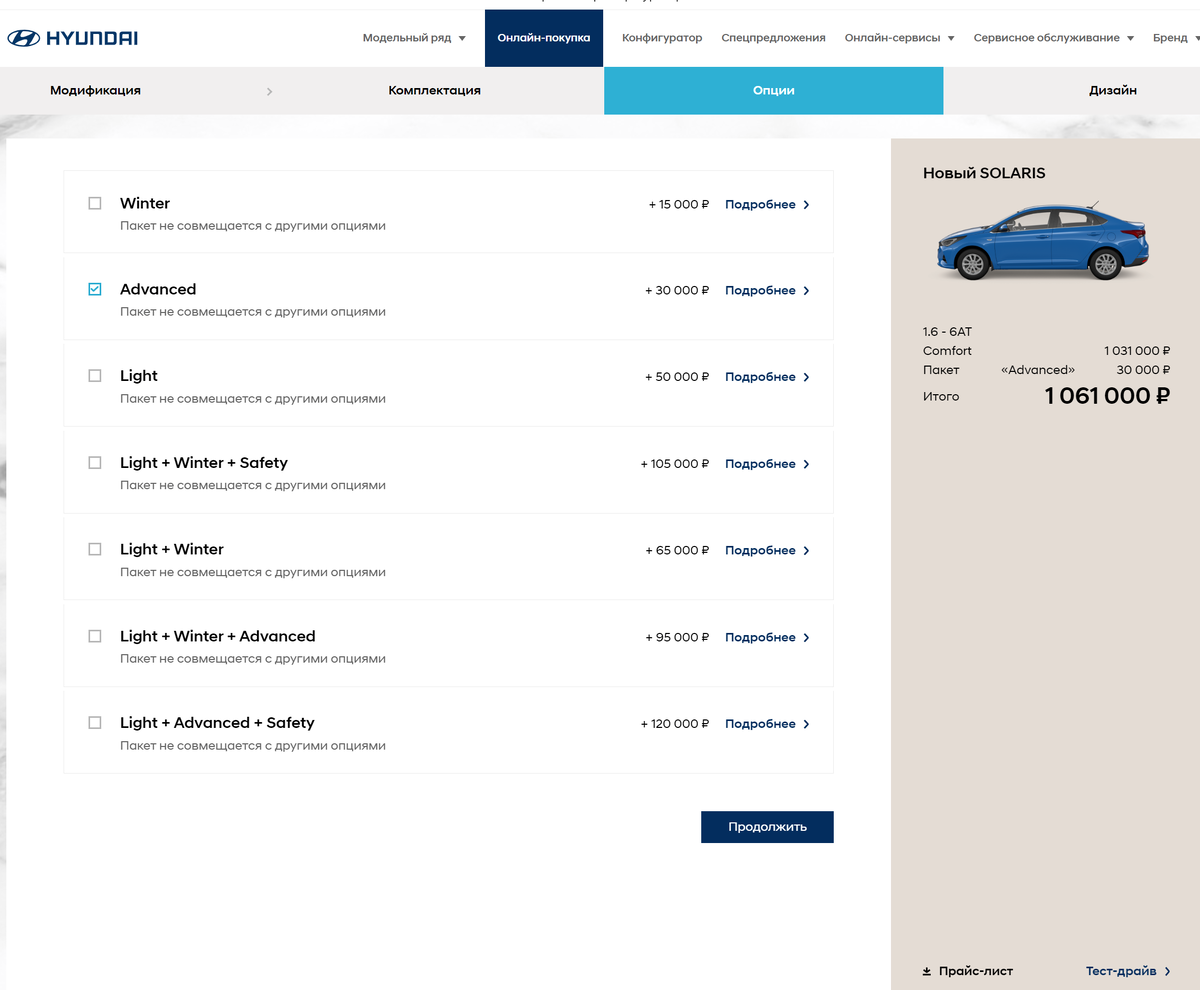Click the +120 000 ₽ price text
This screenshot has width=1200, height=990.
(675, 724)
